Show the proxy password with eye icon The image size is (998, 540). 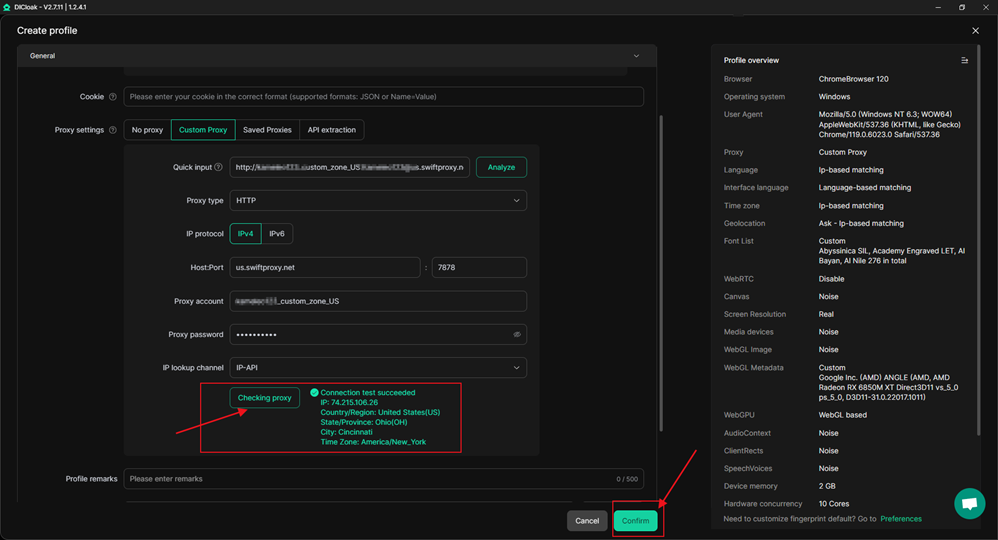click(517, 335)
